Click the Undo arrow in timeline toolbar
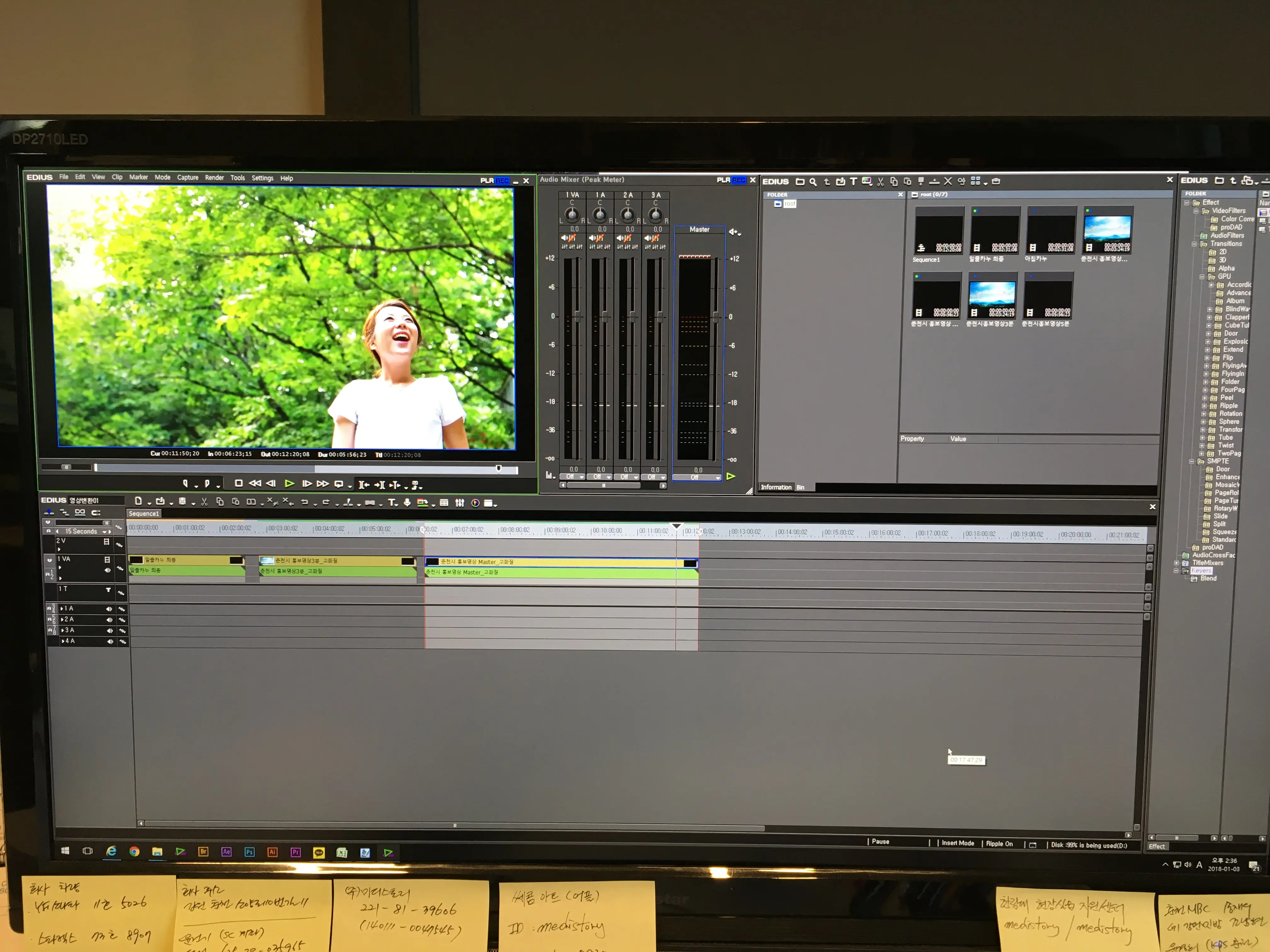 (x=304, y=502)
